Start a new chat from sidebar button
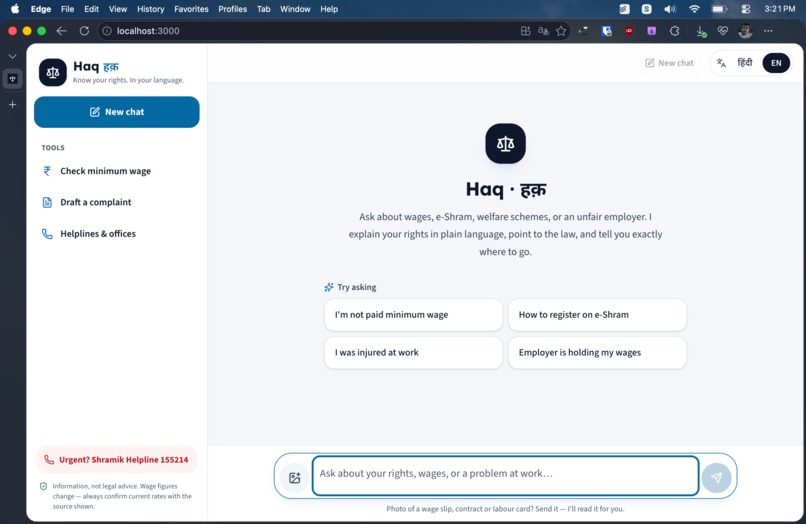This screenshot has width=806, height=524. coord(117,112)
